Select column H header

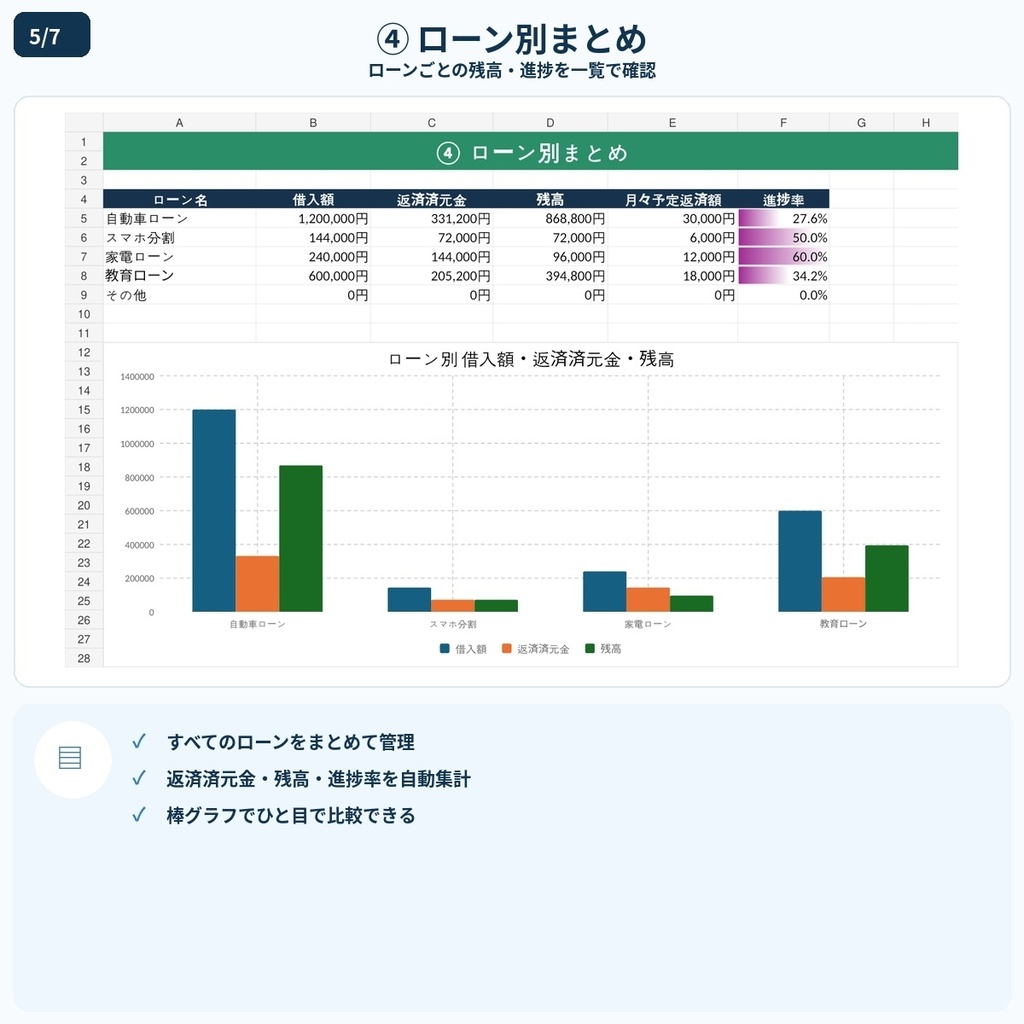925,122
